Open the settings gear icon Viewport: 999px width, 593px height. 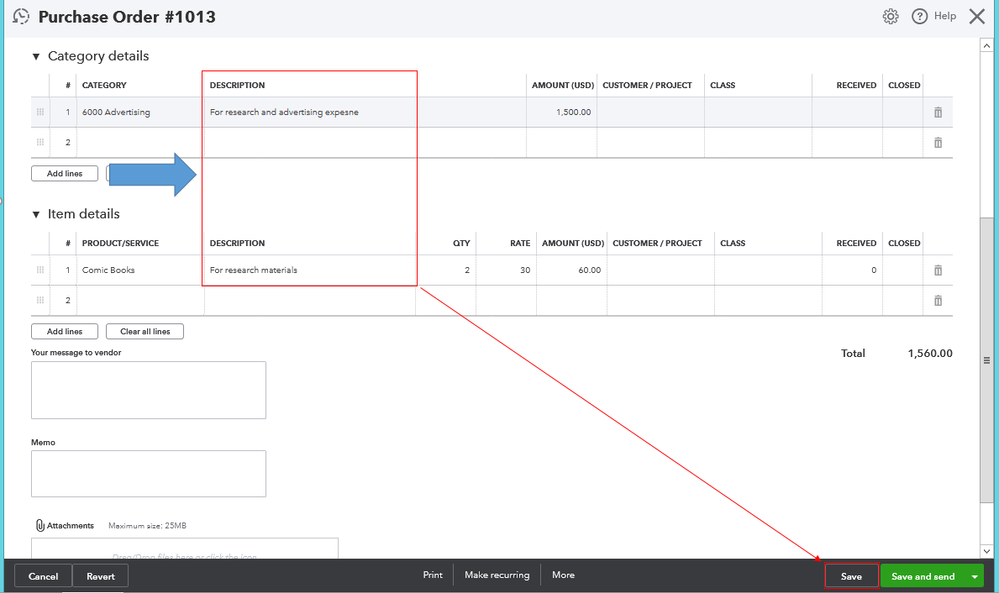(x=891, y=17)
